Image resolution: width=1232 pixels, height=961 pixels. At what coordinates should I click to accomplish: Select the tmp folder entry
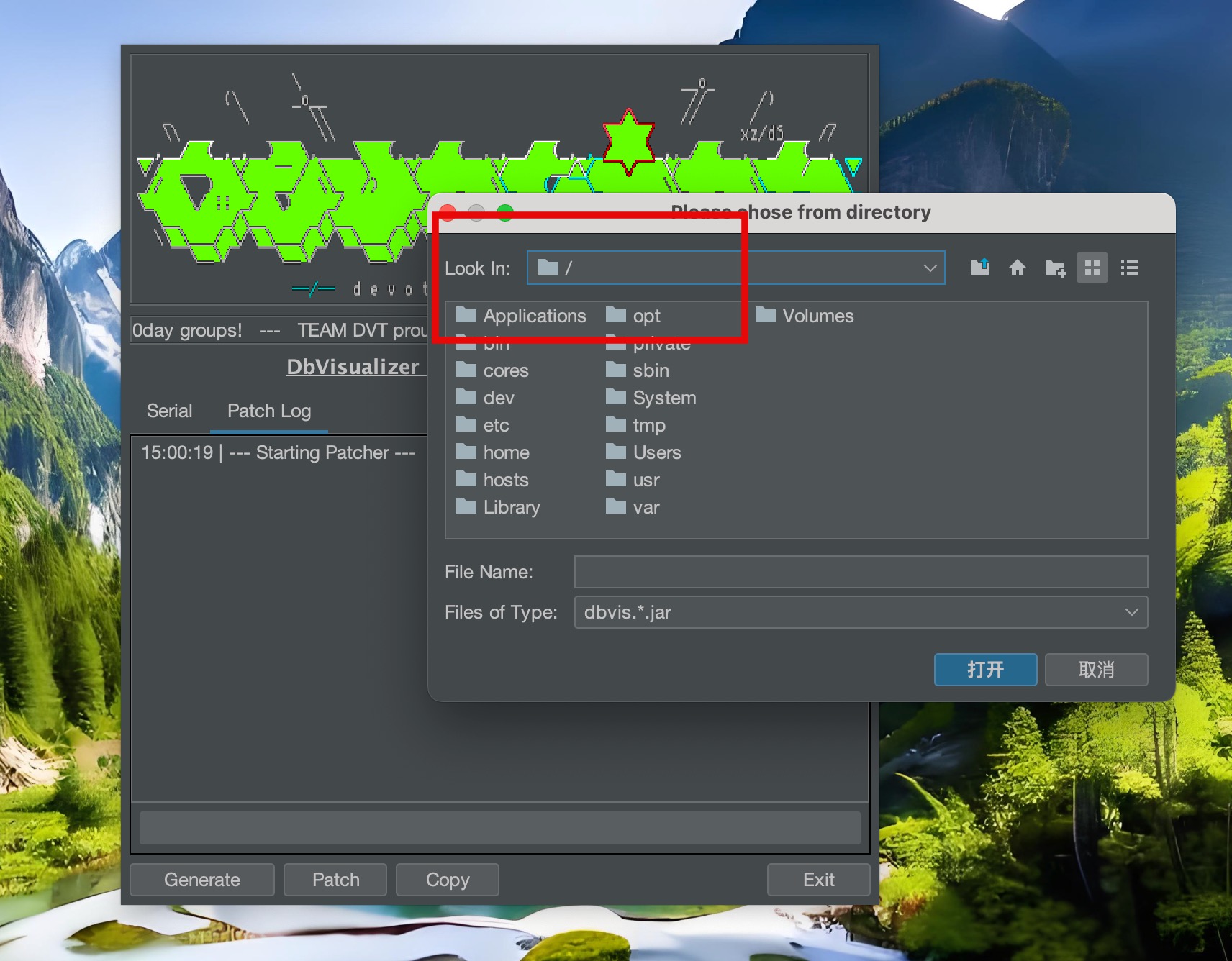tap(648, 425)
